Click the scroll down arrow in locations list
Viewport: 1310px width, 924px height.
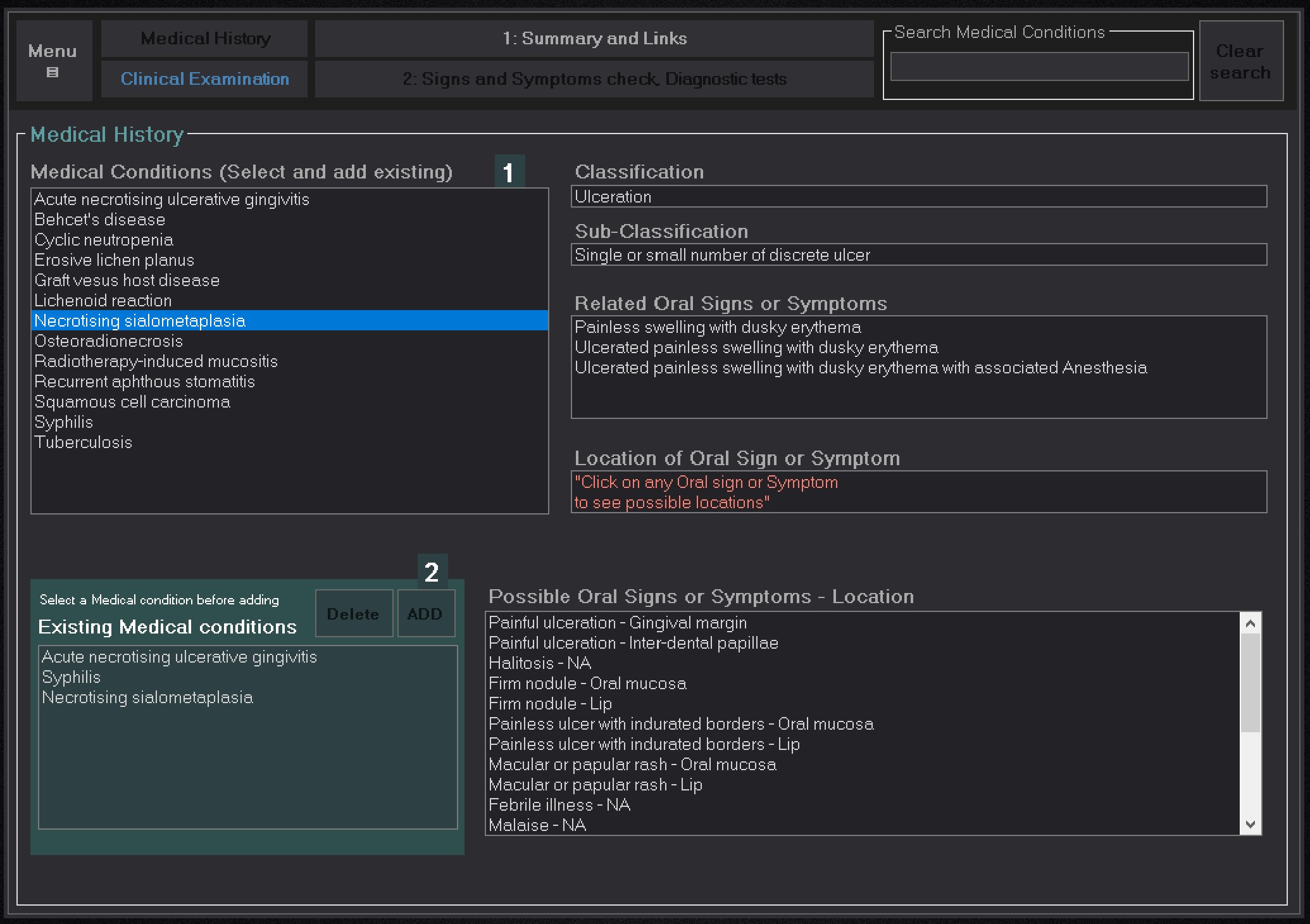click(x=1250, y=824)
